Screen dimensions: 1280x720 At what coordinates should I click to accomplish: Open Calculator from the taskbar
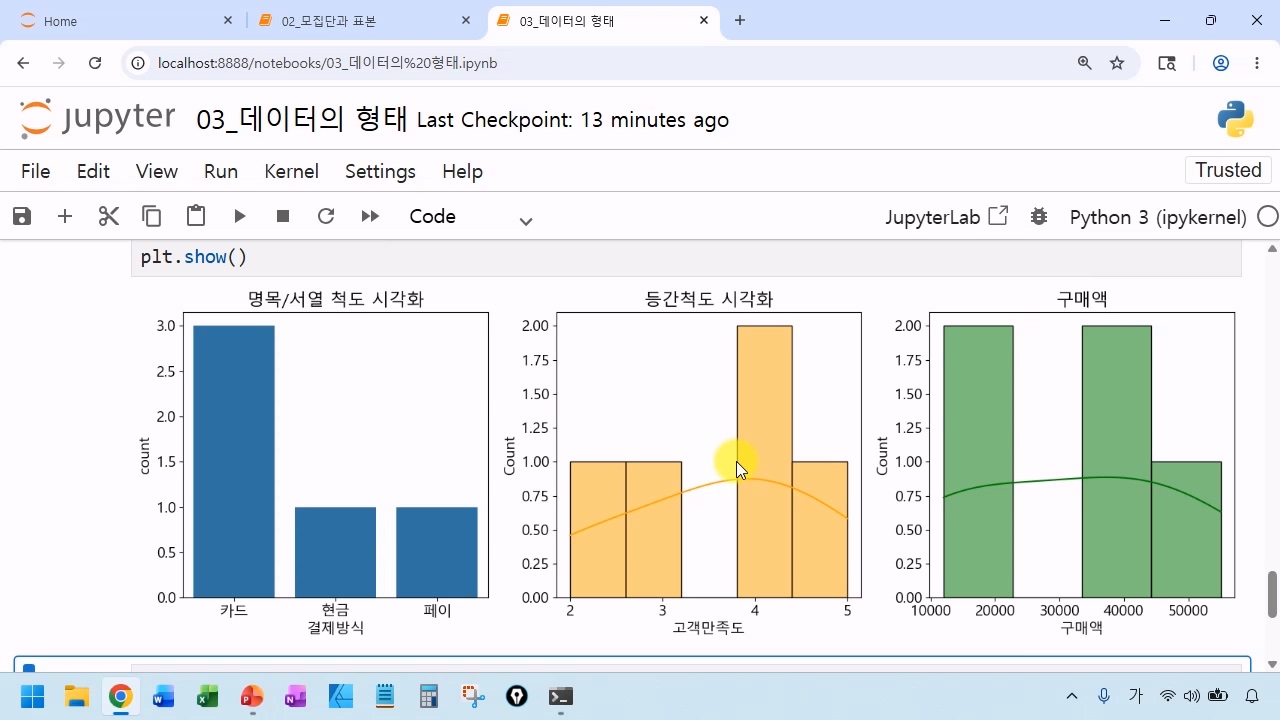coord(429,696)
